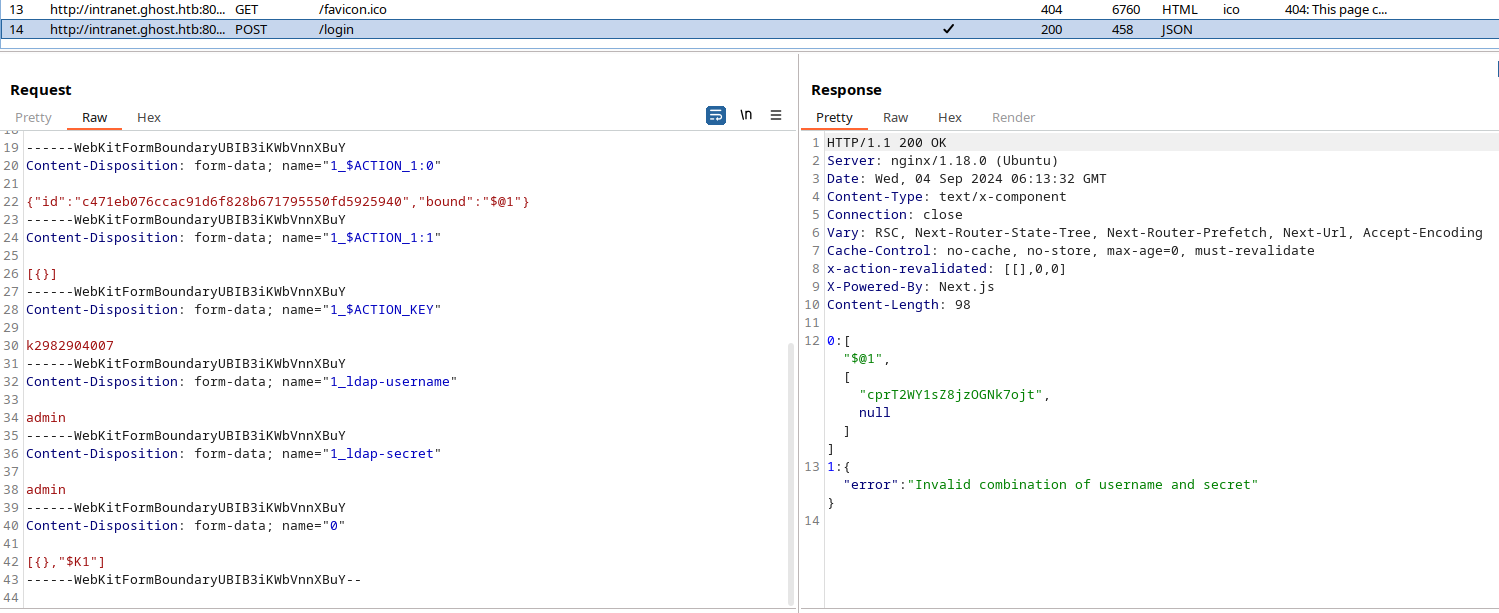Click the x-action-revalidated header
This screenshot has width=1499, height=613.
click(x=947, y=269)
